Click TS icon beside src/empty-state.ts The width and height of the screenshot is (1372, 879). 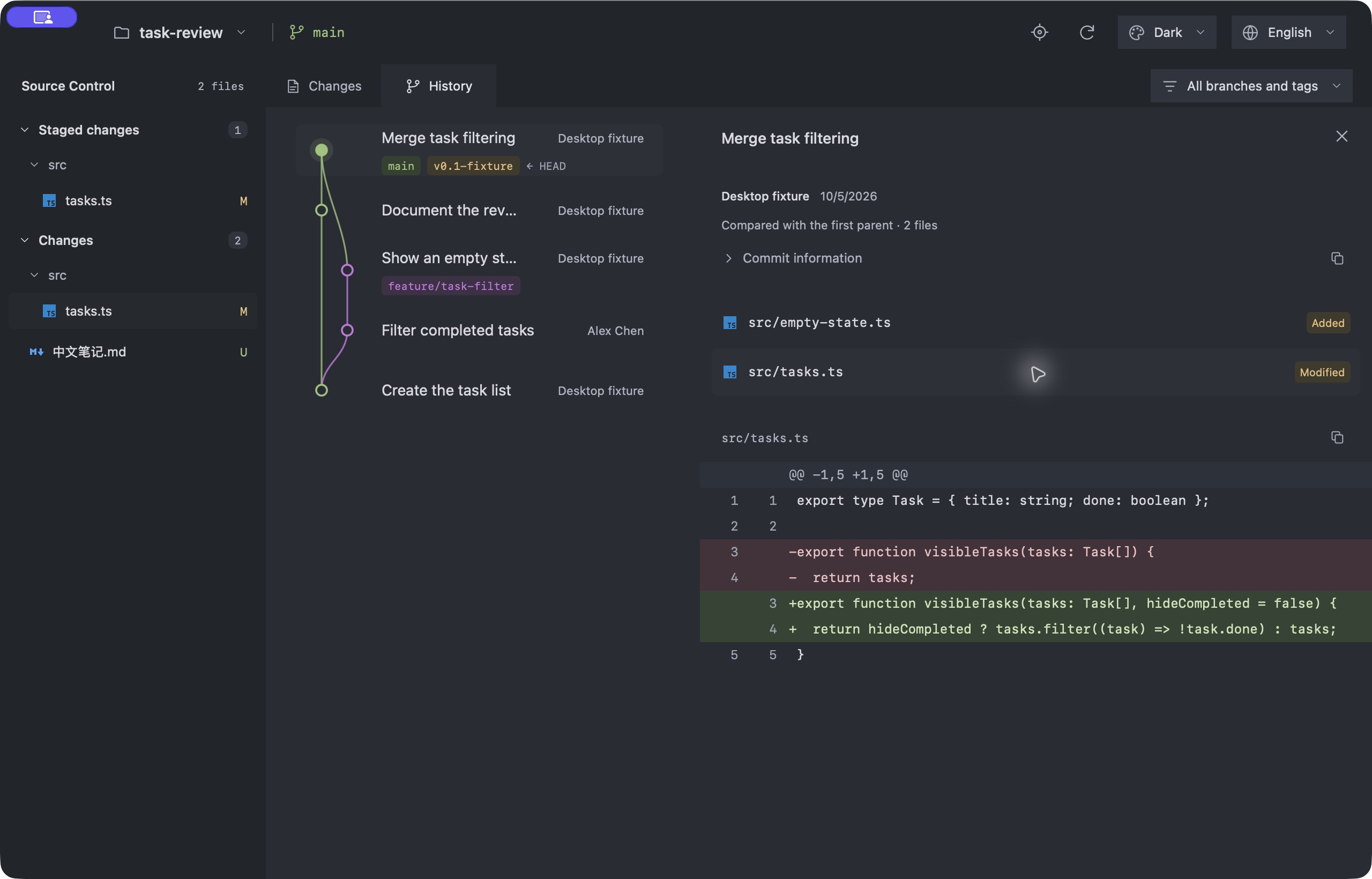coord(730,323)
